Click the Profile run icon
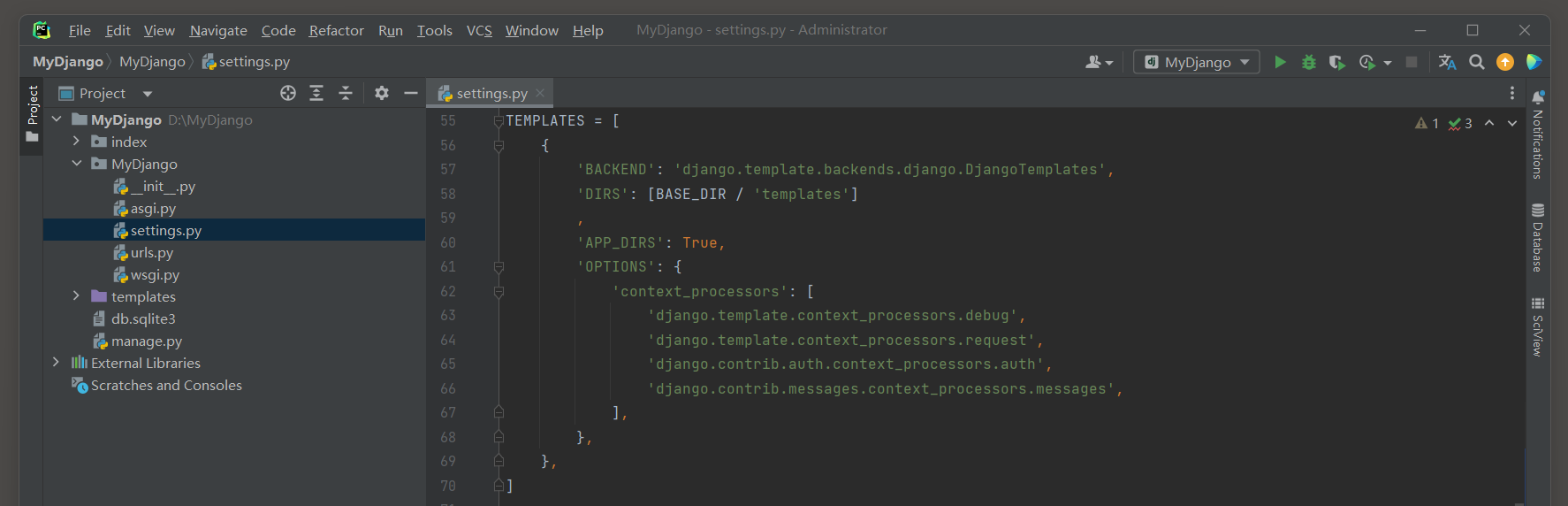The width and height of the screenshot is (1568, 506). pyautogui.click(x=1367, y=62)
